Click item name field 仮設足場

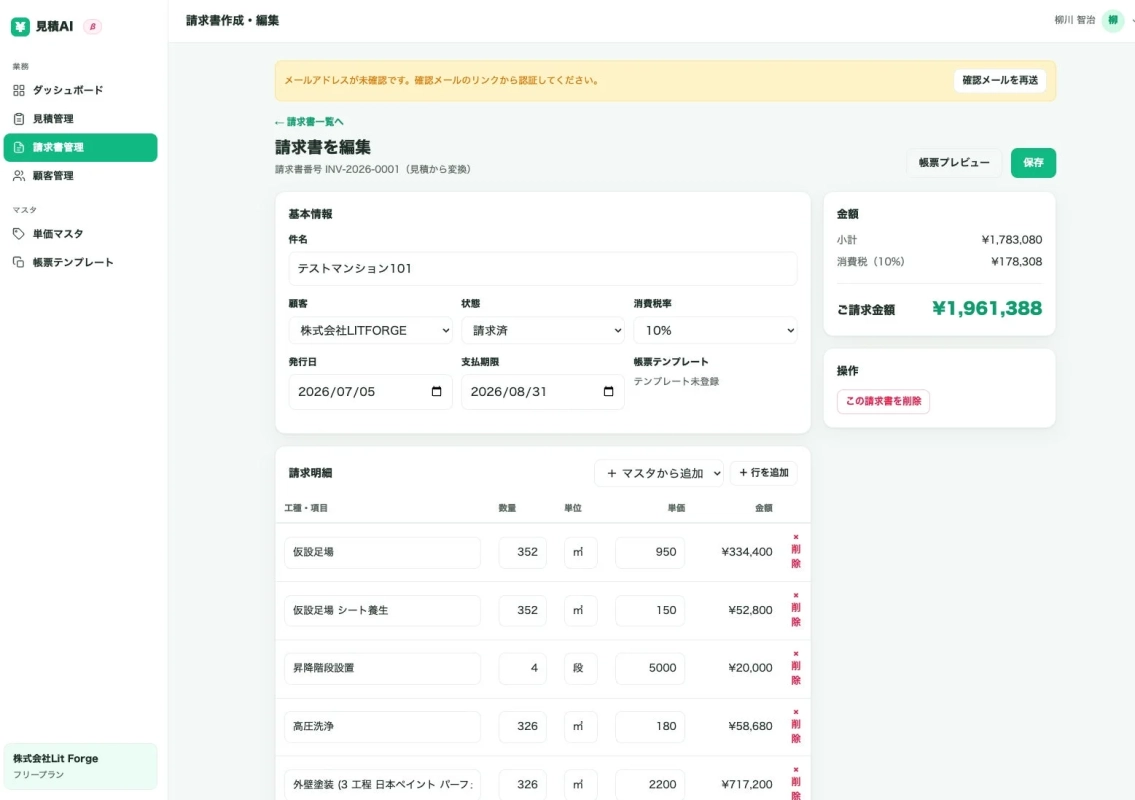pyautogui.click(x=382, y=552)
